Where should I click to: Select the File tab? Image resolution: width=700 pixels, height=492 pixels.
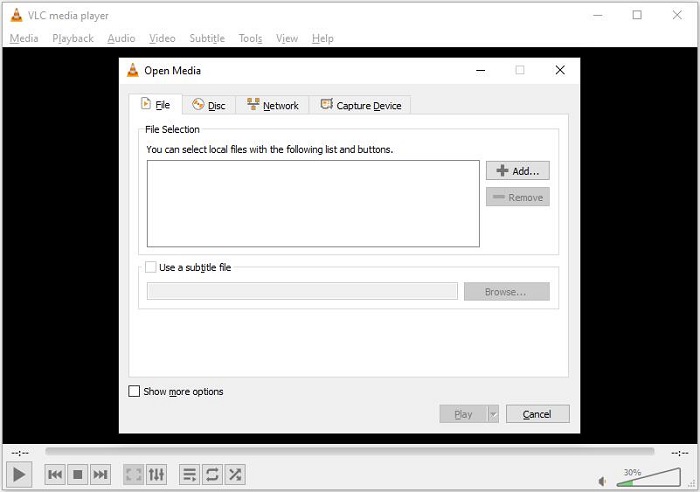(x=155, y=104)
